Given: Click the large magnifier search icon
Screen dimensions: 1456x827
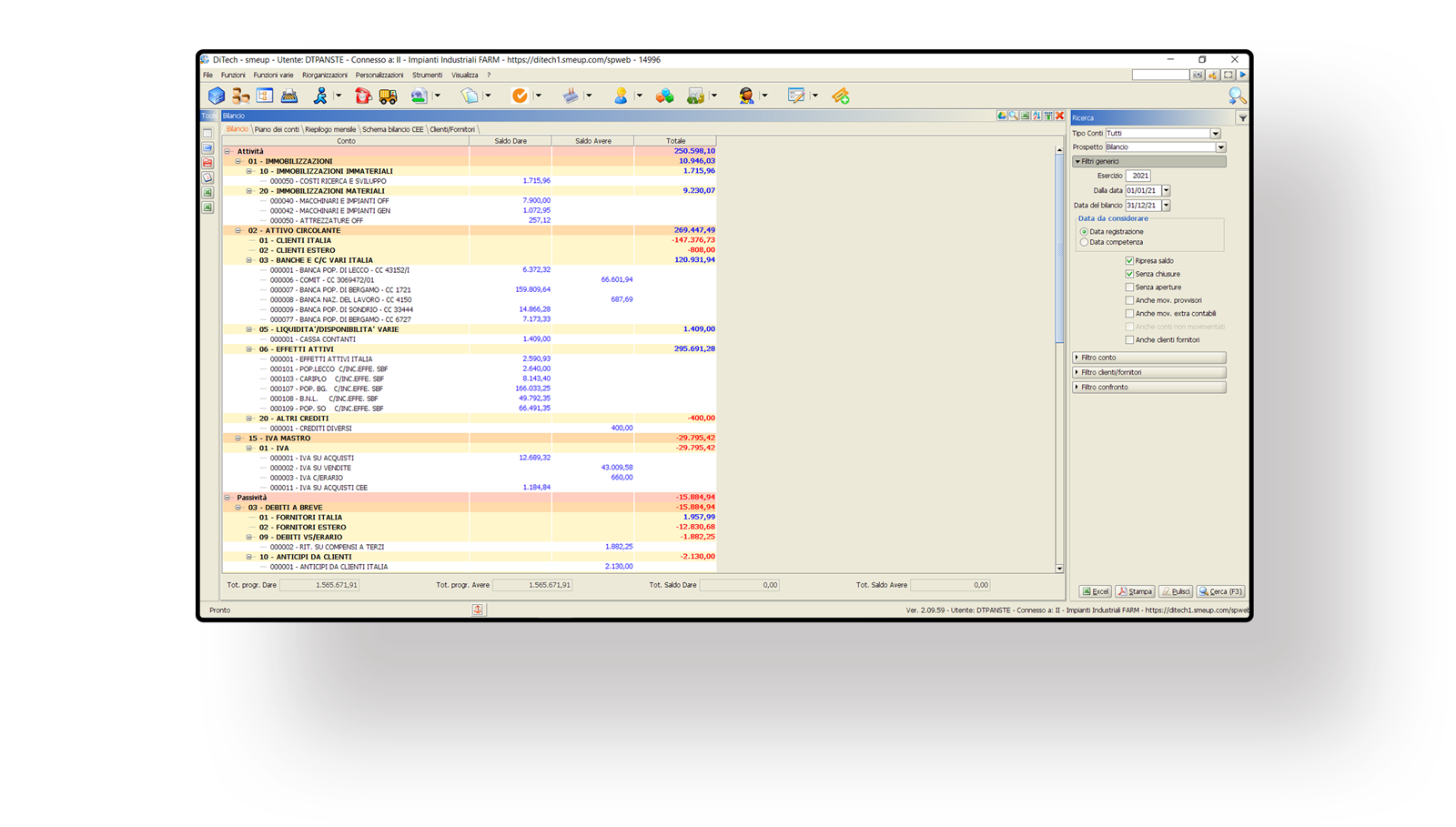Looking at the screenshot, I should coord(1237,96).
